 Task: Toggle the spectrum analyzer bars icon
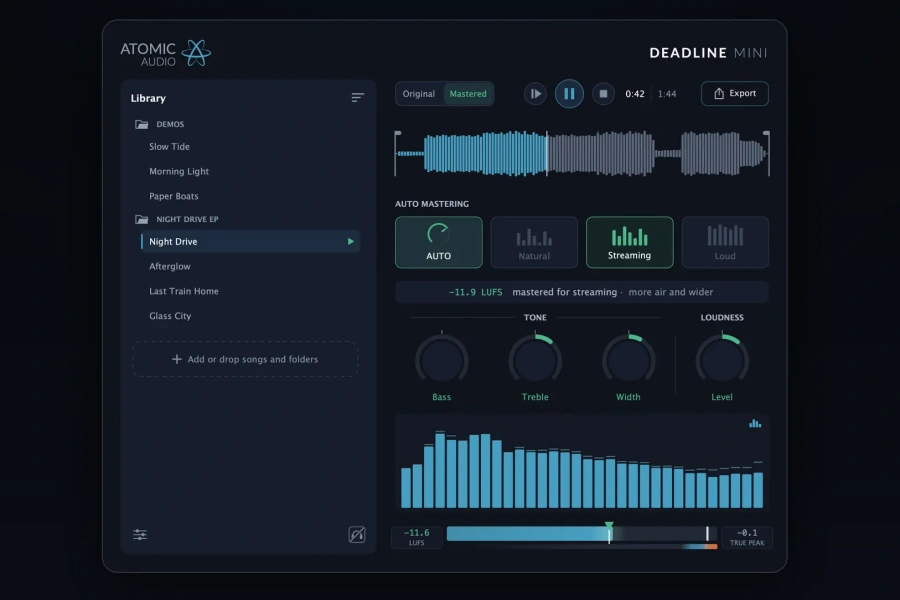point(755,424)
